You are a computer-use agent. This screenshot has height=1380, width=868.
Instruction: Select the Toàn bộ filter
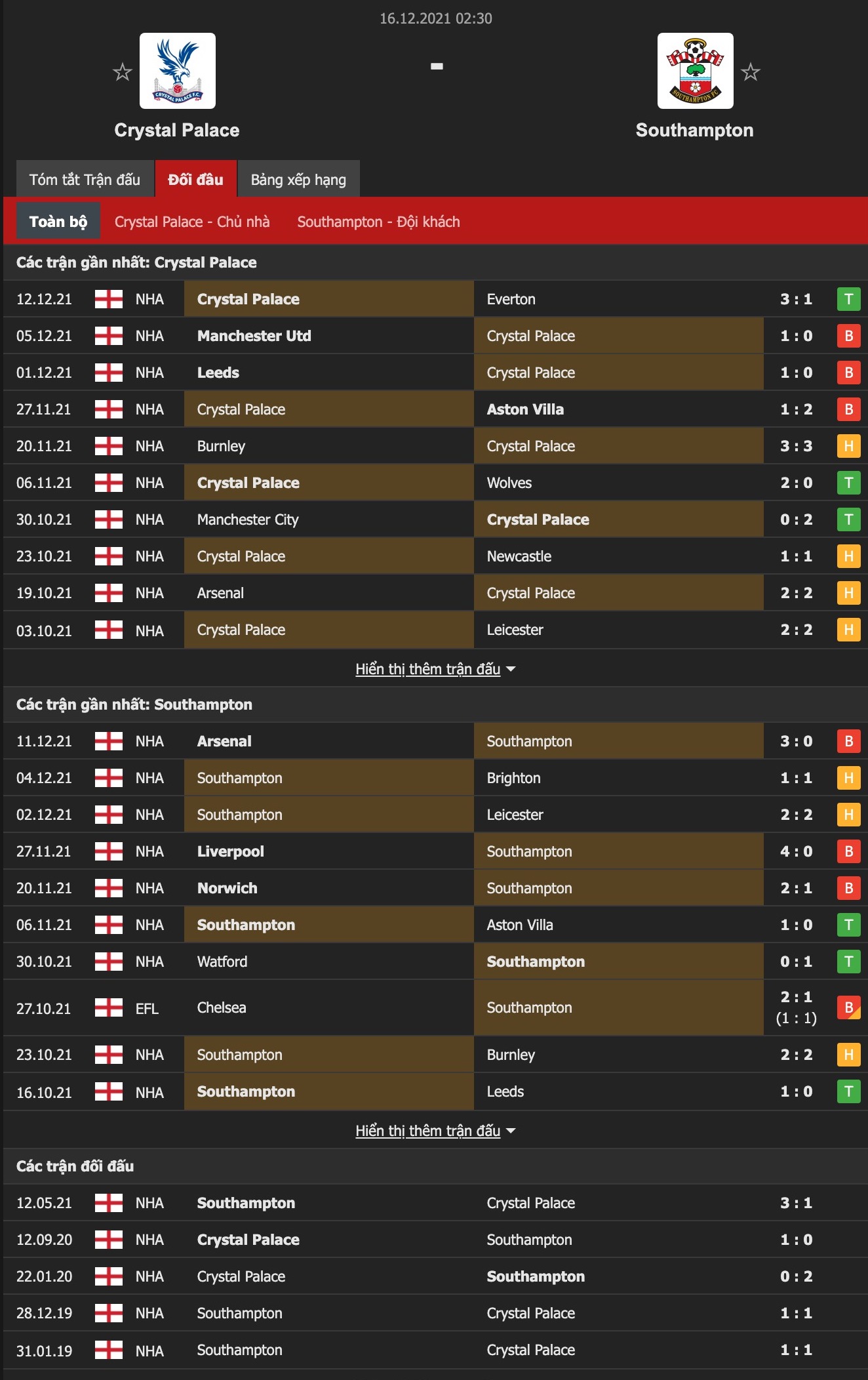tap(58, 221)
